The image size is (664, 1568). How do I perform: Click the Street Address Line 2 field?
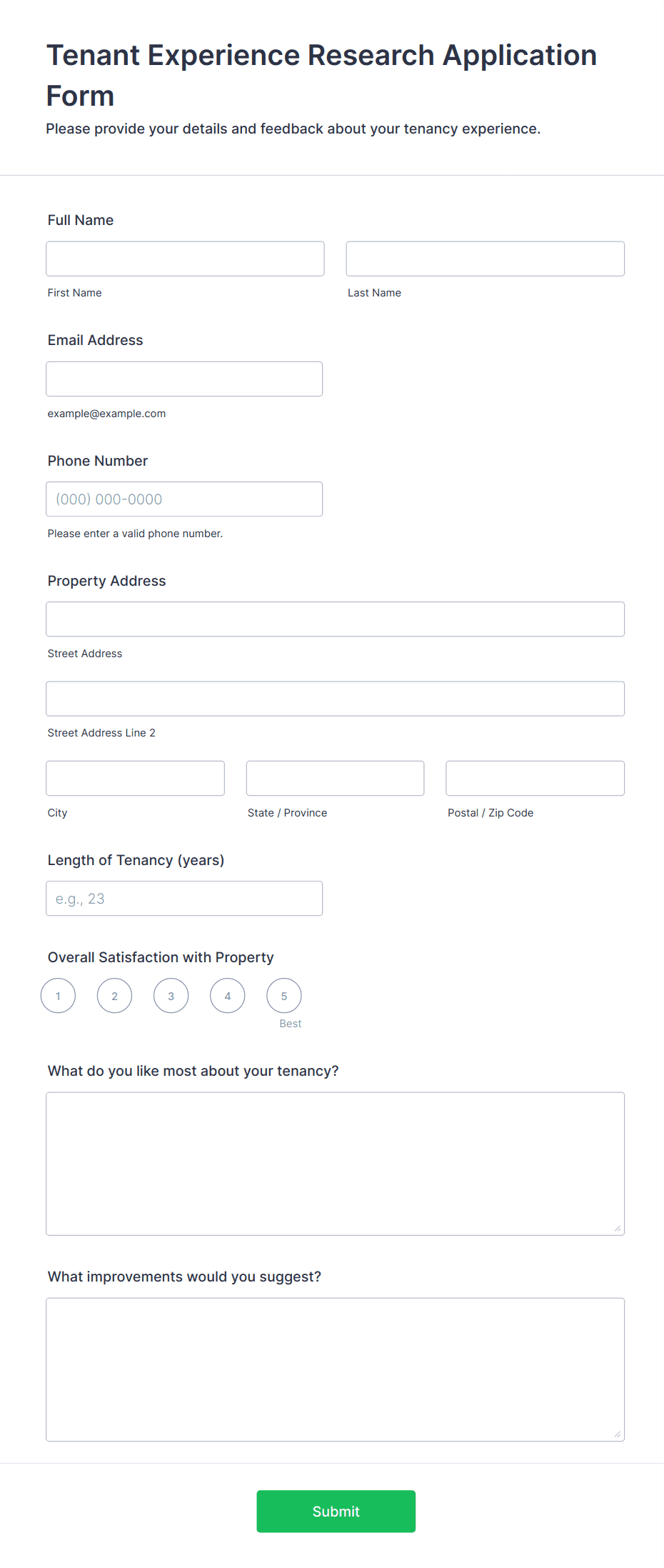click(334, 699)
